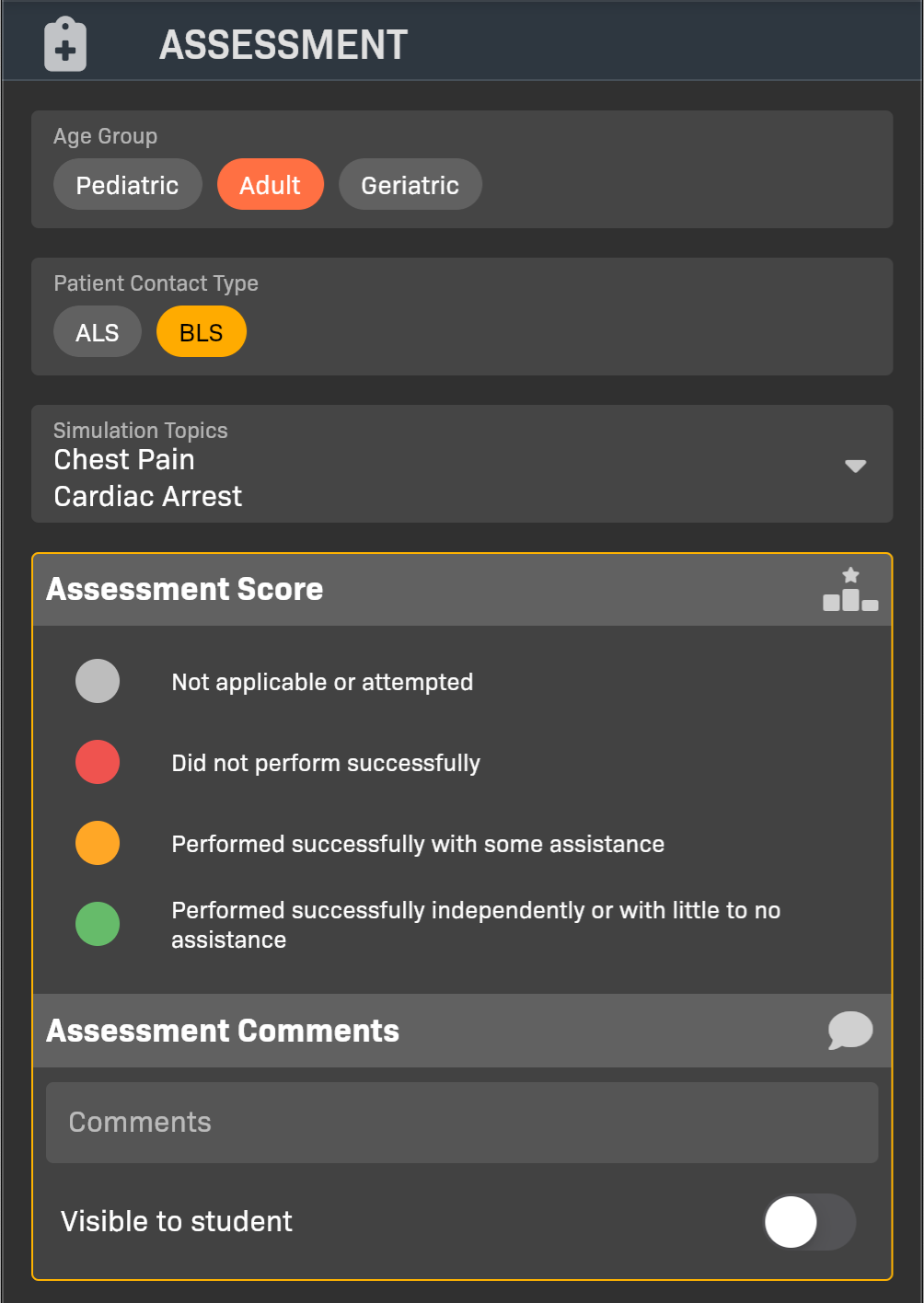Image resolution: width=924 pixels, height=1303 pixels.
Task: Expand the Simulation Topics dropdown arrow
Action: [855, 466]
